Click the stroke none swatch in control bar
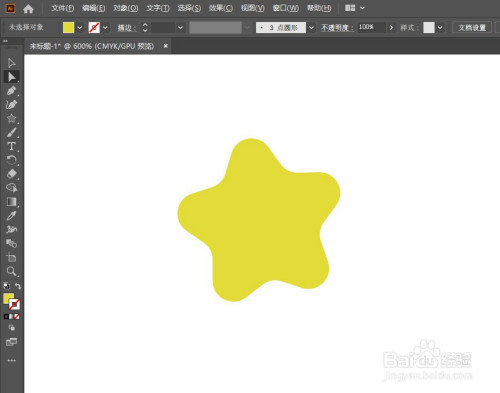This screenshot has height=393, width=500. click(x=94, y=28)
